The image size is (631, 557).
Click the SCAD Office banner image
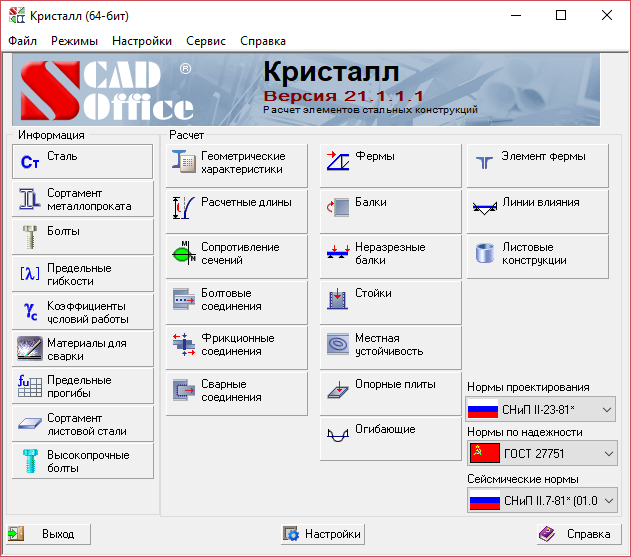[306, 90]
